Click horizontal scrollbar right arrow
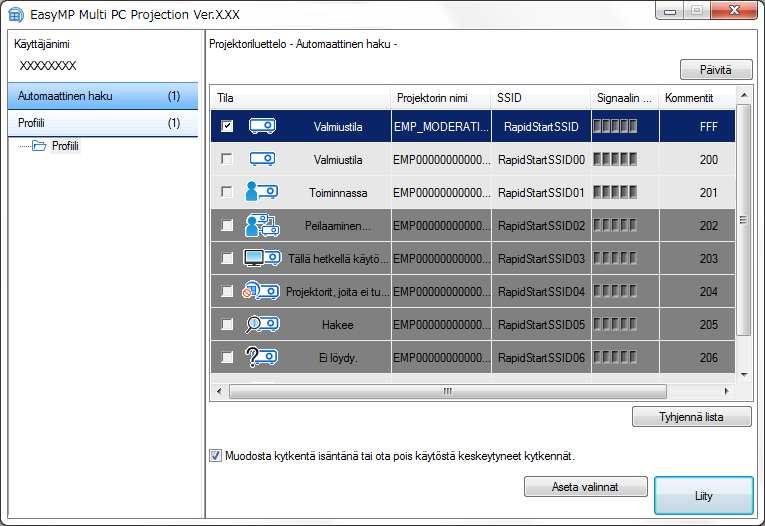The image size is (765, 526). [726, 391]
